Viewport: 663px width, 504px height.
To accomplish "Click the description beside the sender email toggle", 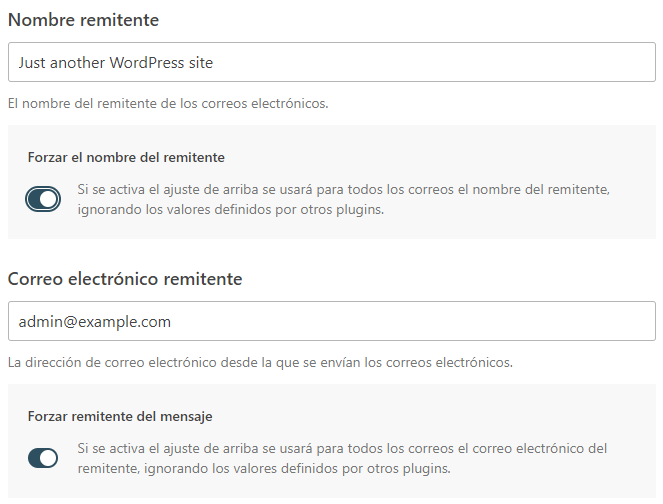I will click(342, 448).
